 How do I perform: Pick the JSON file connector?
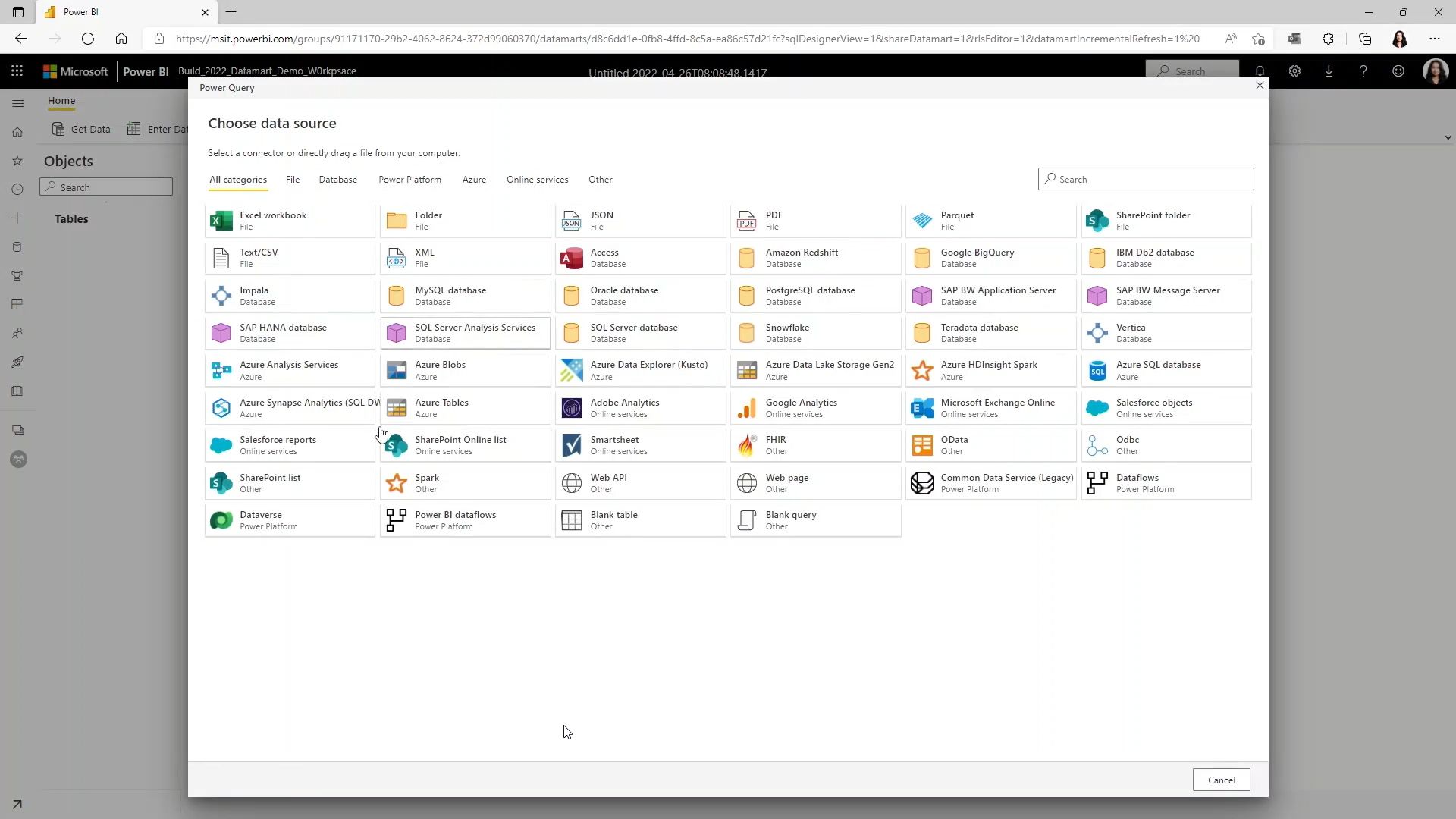640,221
